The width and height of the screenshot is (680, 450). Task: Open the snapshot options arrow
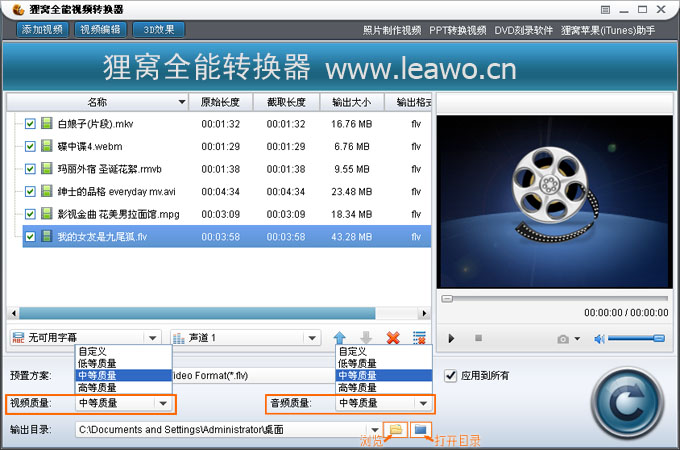pos(577,339)
